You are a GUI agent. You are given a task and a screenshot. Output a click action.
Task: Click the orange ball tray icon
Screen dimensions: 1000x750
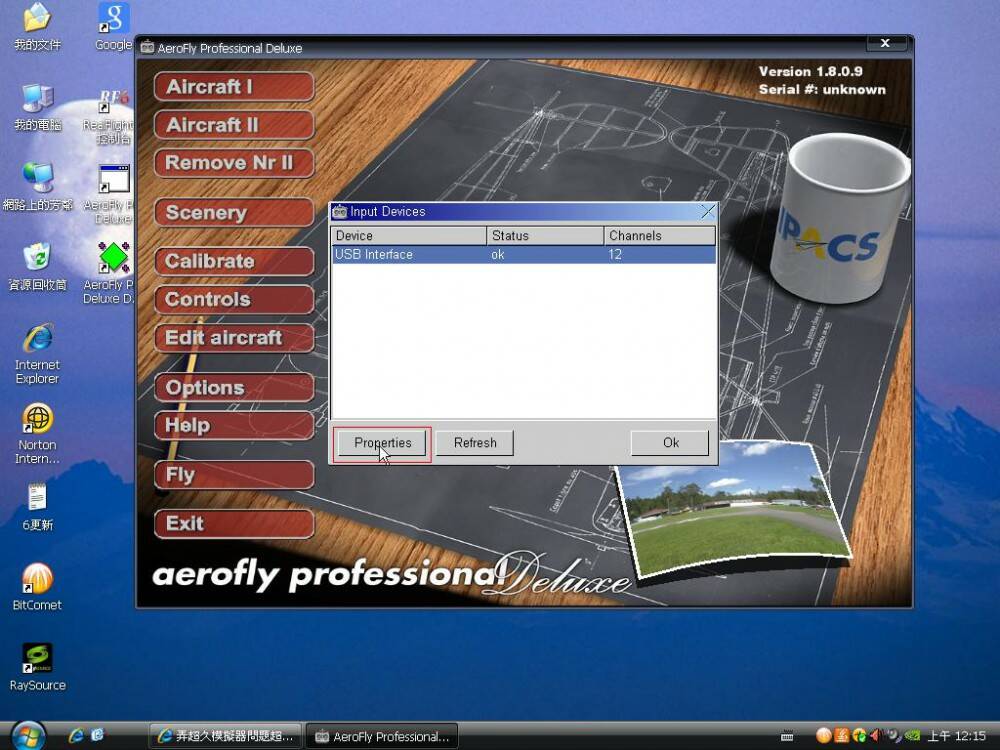824,736
